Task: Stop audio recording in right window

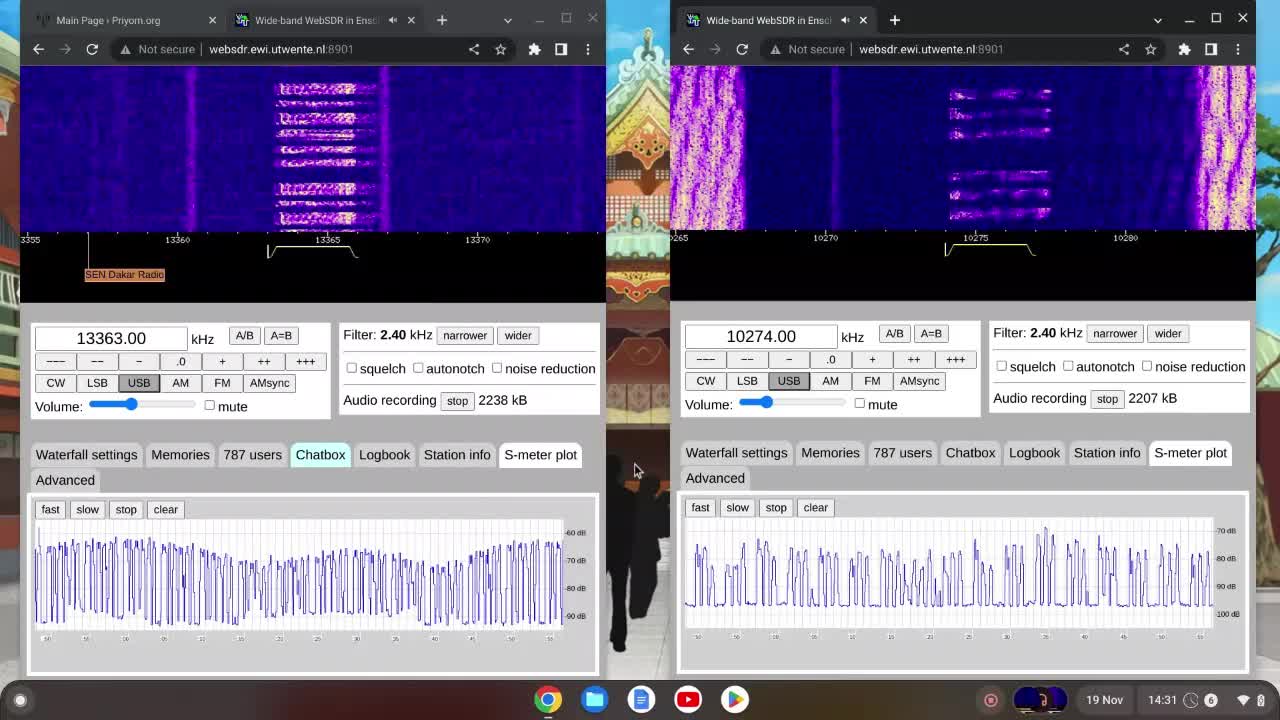Action: pyautogui.click(x=1107, y=399)
